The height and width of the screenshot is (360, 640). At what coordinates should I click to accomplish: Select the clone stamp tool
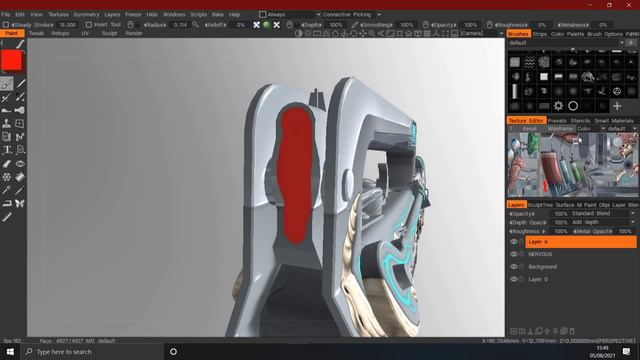(7, 124)
